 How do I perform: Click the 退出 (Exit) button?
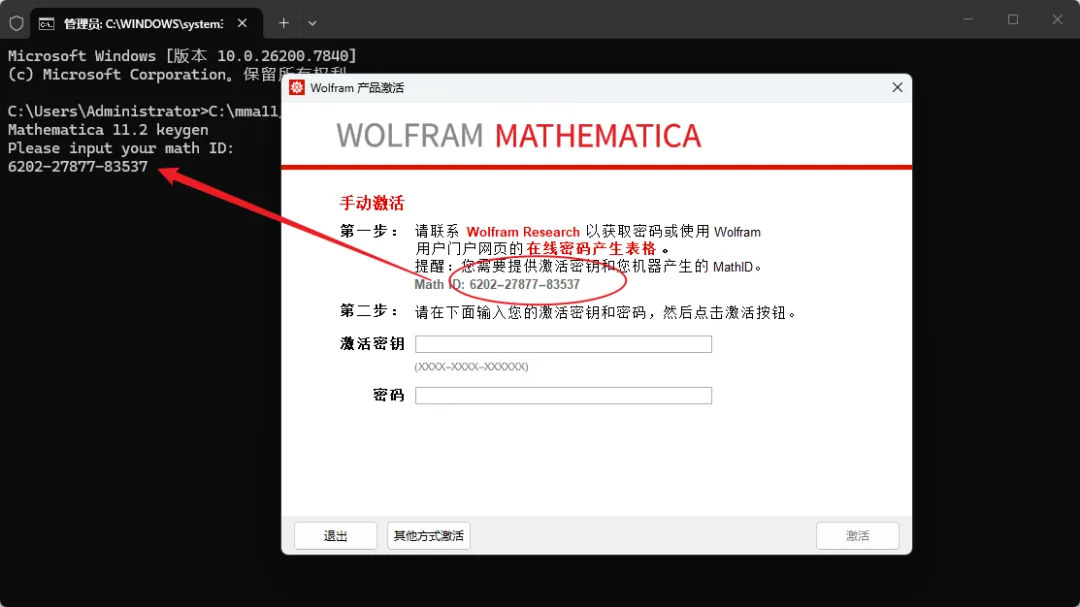(x=335, y=536)
